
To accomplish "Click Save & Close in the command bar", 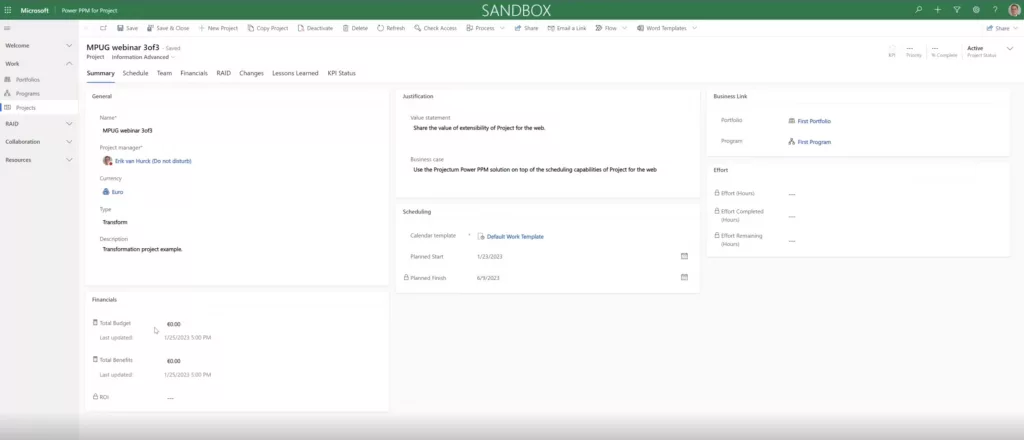I will 168,28.
